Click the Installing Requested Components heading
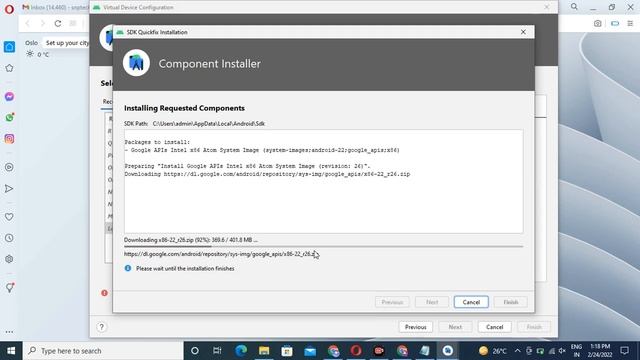Screen dimensions: 640x360 184,108
